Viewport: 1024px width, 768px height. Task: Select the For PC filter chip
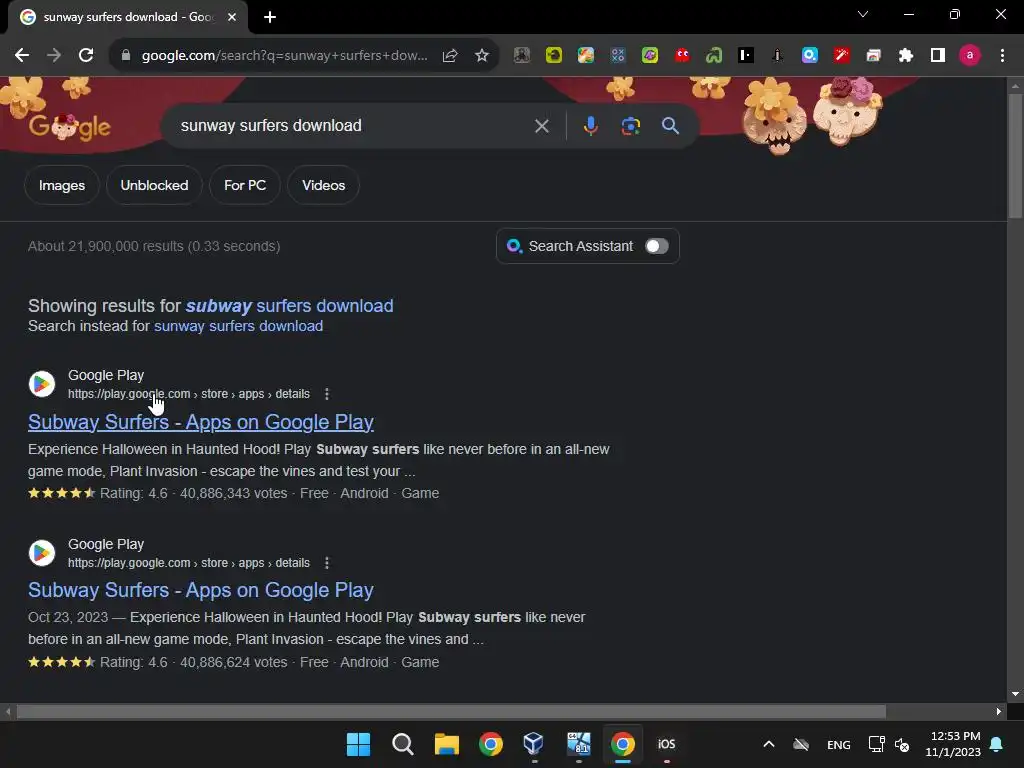pos(245,185)
